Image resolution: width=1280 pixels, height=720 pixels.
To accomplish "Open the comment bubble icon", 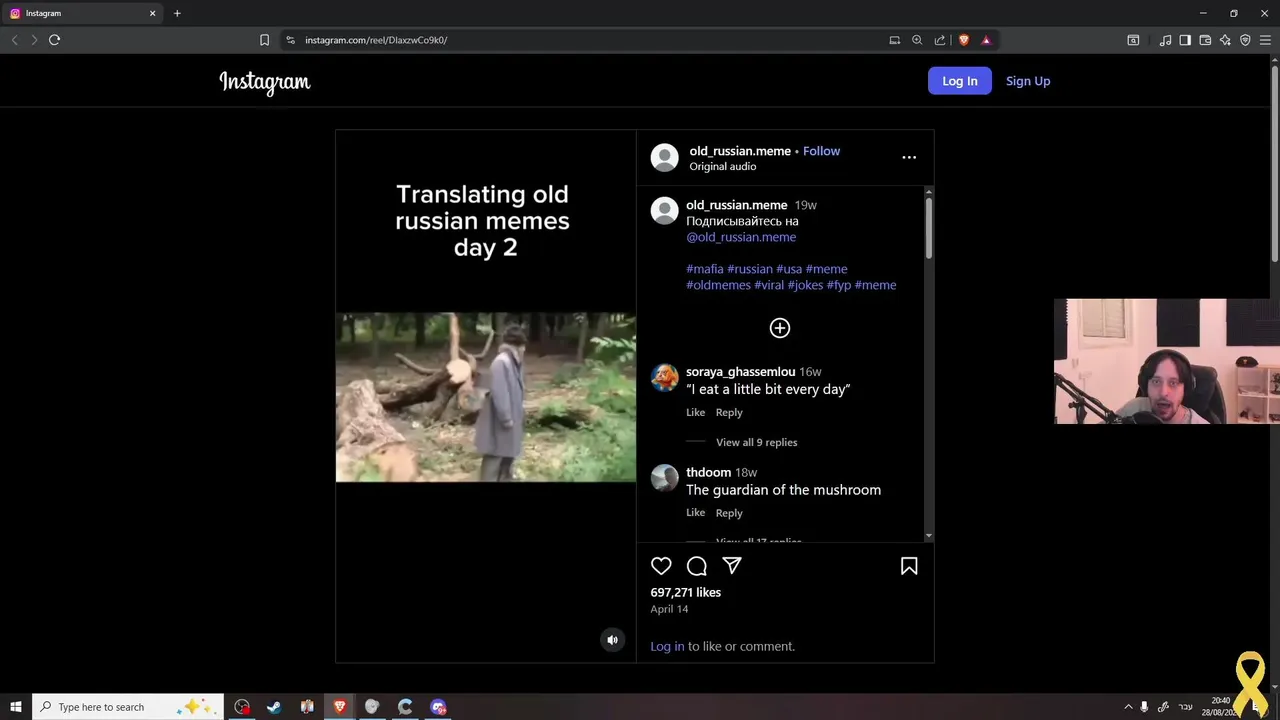I will point(697,566).
